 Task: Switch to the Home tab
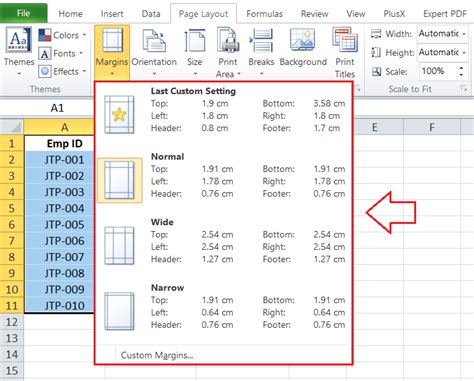pyautogui.click(x=70, y=14)
